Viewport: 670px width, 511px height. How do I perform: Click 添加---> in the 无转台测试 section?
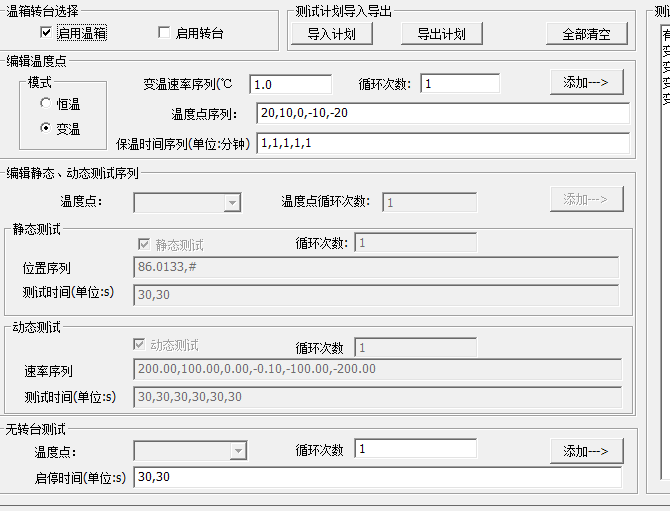pyautogui.click(x=587, y=451)
